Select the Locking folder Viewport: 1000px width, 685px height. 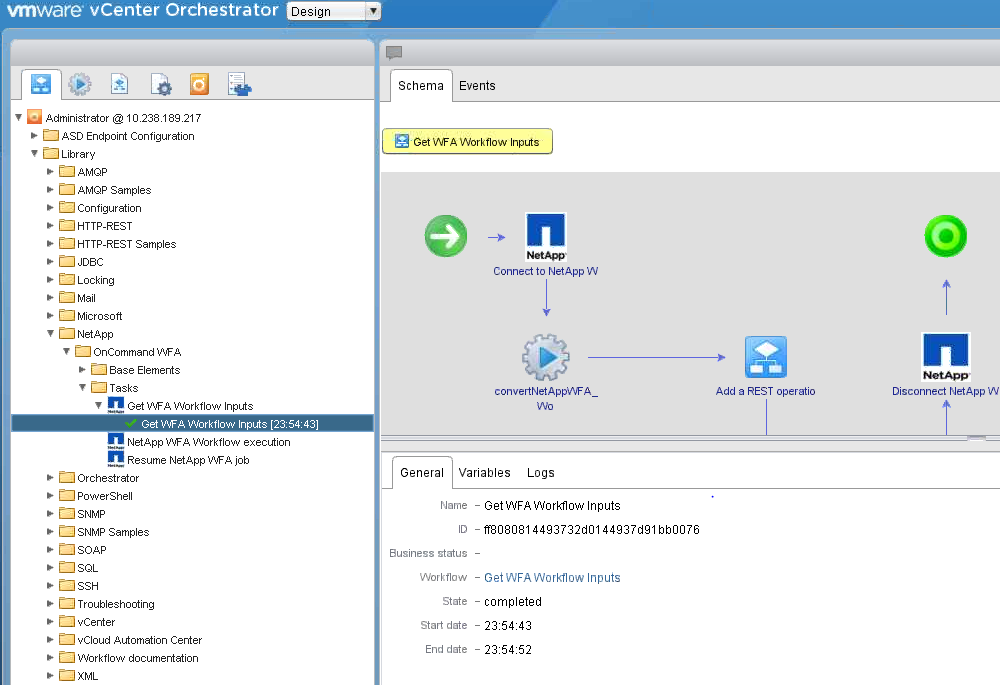pos(96,279)
